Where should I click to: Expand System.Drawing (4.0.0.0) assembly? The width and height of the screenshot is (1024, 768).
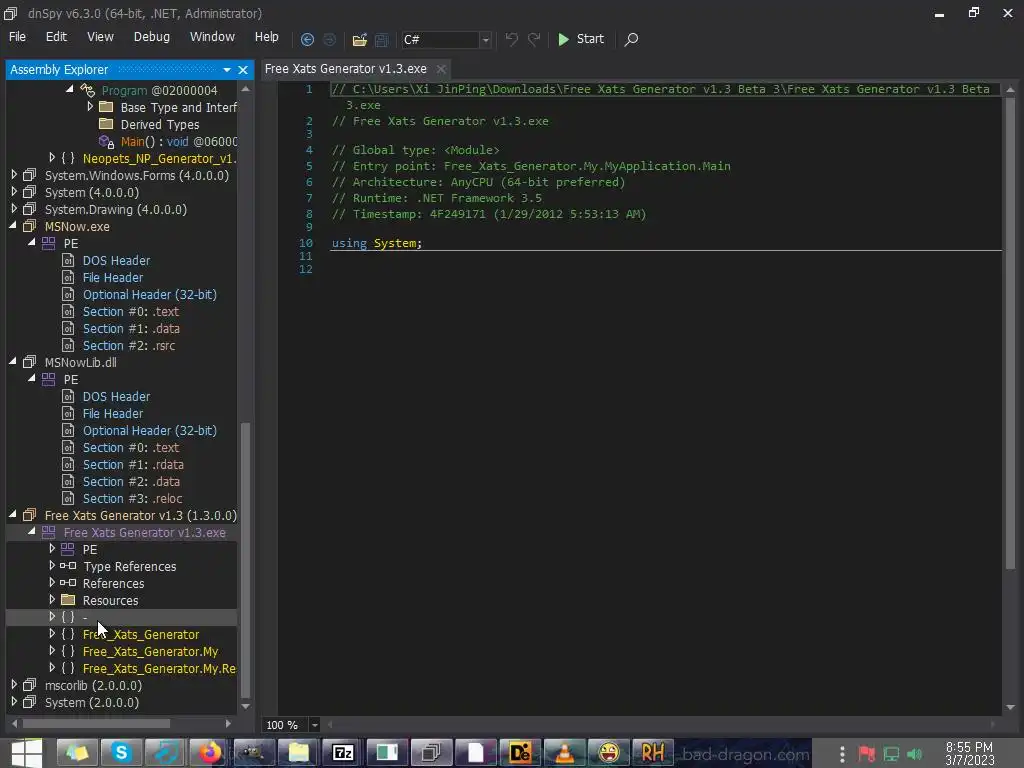(14, 209)
